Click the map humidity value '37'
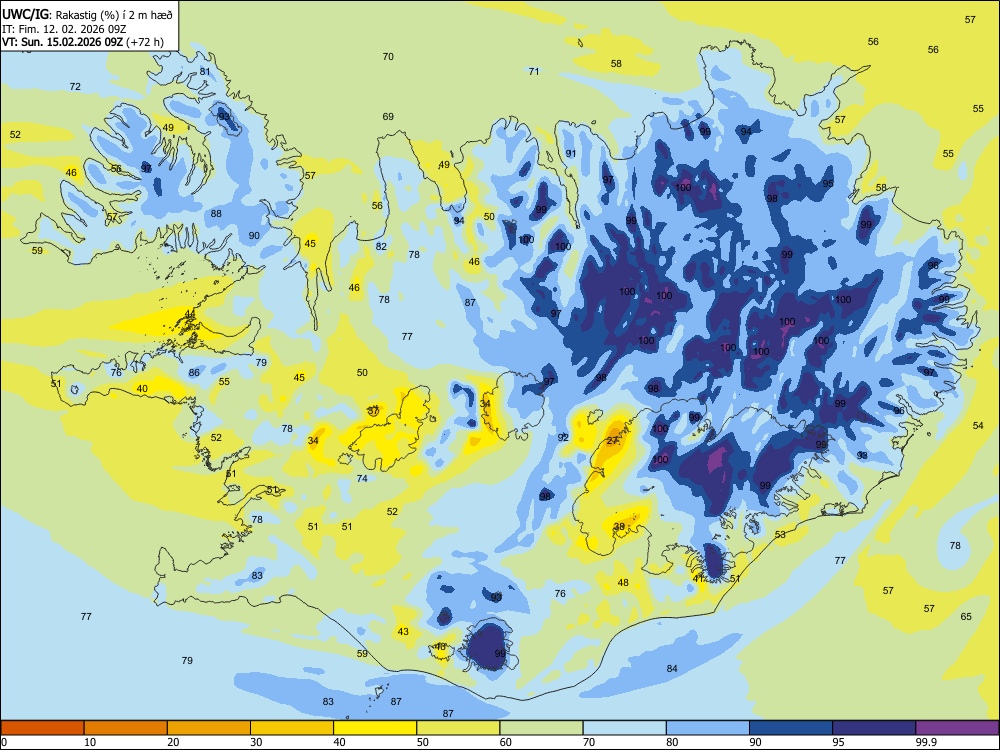The width and height of the screenshot is (1000, 750). tap(374, 411)
